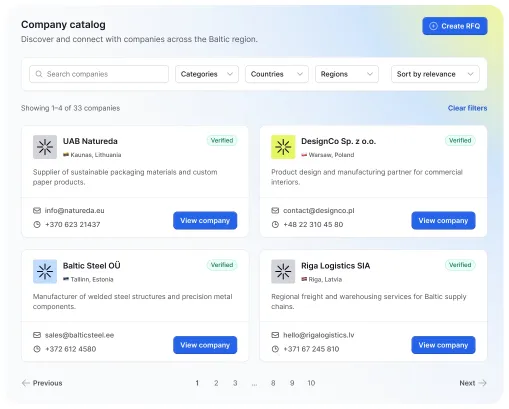Viewport: 509px width, 409px height.
Task: Click the Company catalog heading
Action: click(x=63, y=25)
